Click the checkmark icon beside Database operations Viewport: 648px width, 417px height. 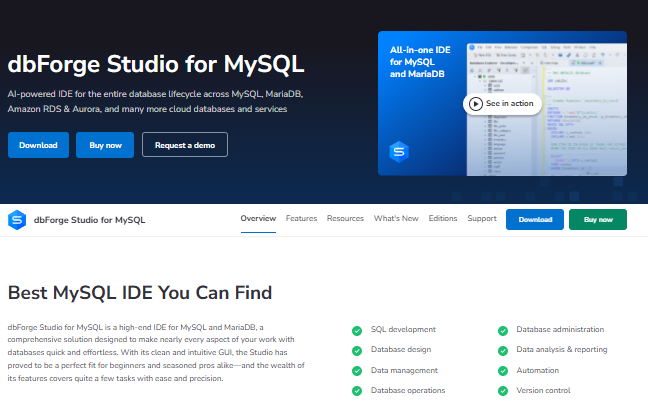[x=357, y=391]
